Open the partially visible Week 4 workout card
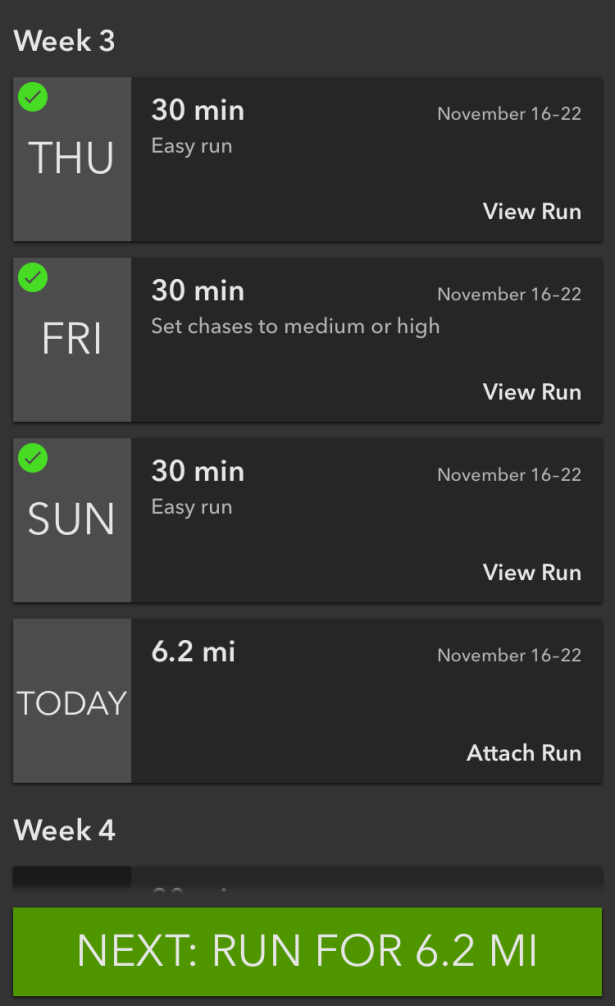This screenshot has height=1006, width=615. (x=307, y=880)
